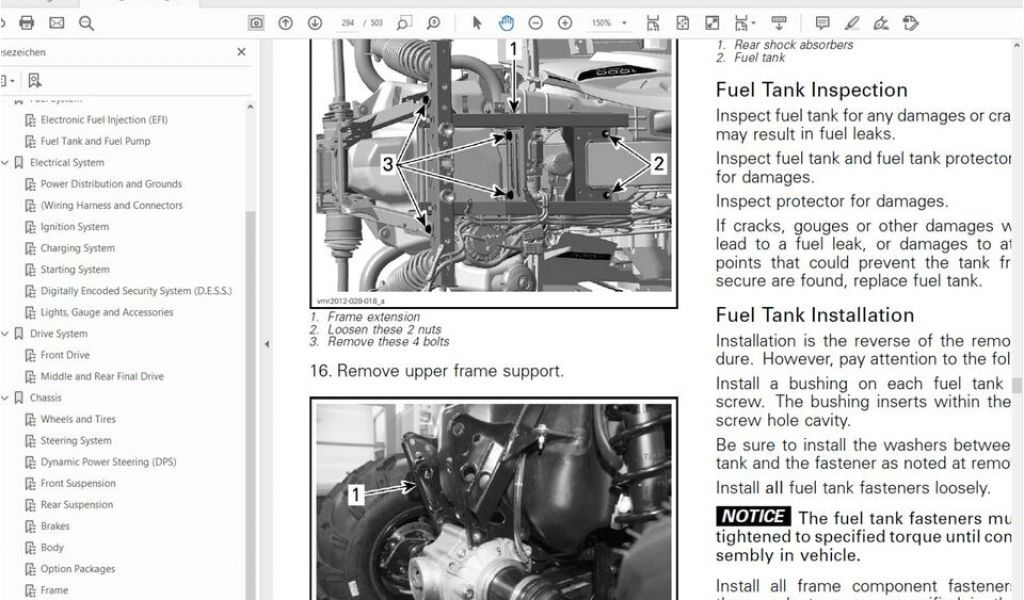Open the Fuel Tank and Fuel Pump bookmark
This screenshot has width=1024, height=600.
coord(95,141)
